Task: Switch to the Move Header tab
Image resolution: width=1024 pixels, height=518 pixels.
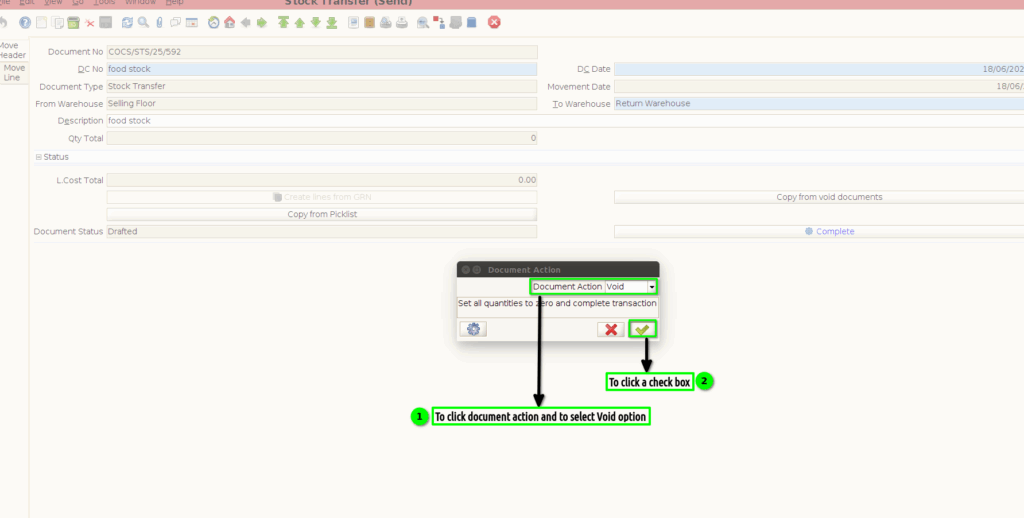Action: click(12, 50)
